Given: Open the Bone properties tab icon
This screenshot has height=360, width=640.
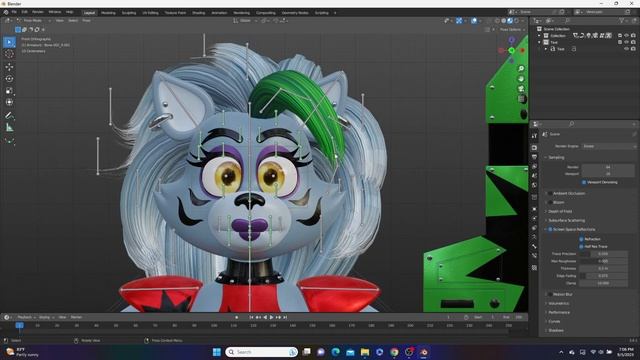Looking at the screenshot, I should pyautogui.click(x=534, y=247).
